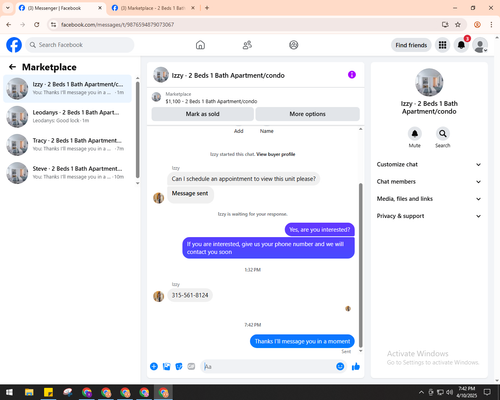
Task: Open the browser tab search dropdown
Action: 8,8
